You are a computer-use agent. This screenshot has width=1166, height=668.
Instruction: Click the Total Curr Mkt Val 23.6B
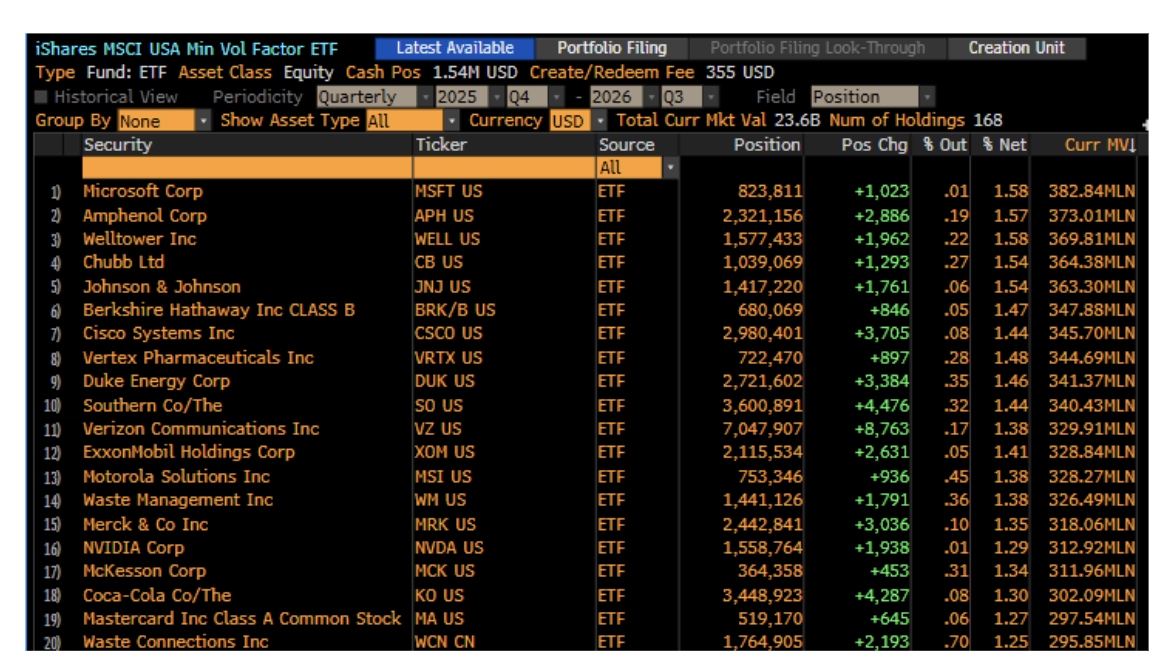(718, 121)
